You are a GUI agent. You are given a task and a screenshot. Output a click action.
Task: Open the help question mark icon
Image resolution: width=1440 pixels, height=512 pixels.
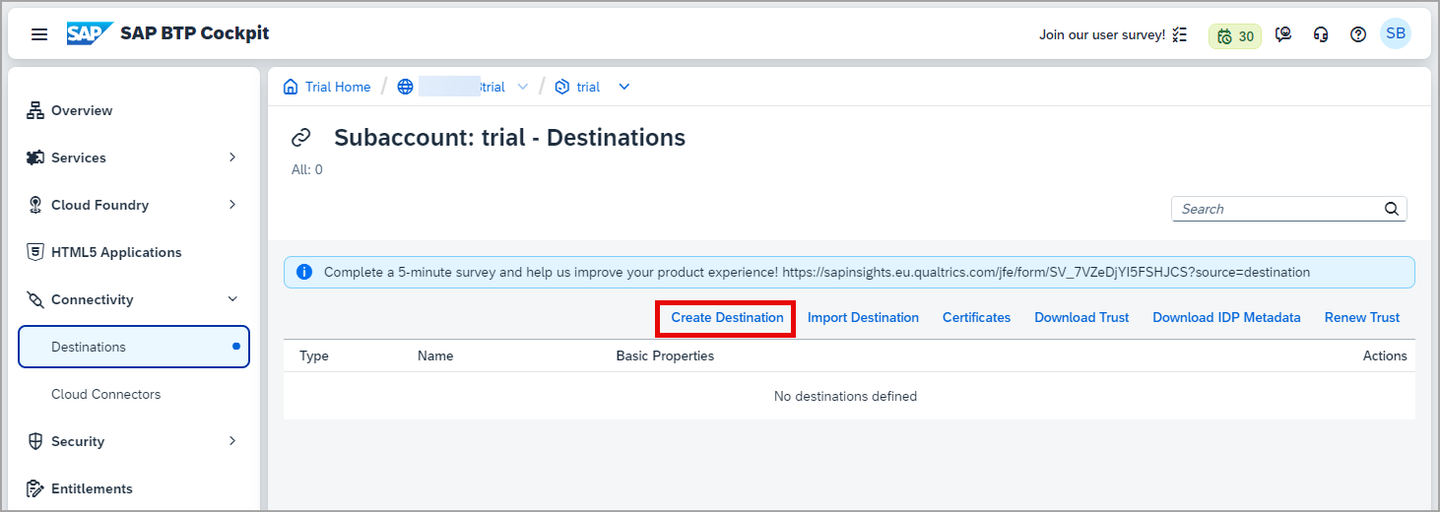point(1358,34)
